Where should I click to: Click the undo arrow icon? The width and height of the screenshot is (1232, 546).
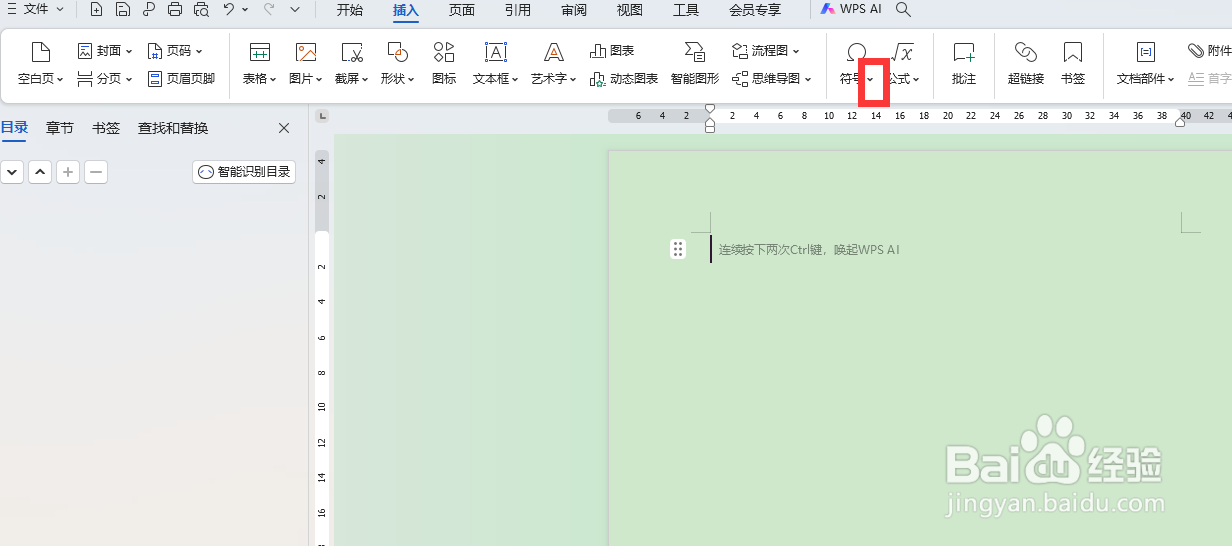click(229, 9)
